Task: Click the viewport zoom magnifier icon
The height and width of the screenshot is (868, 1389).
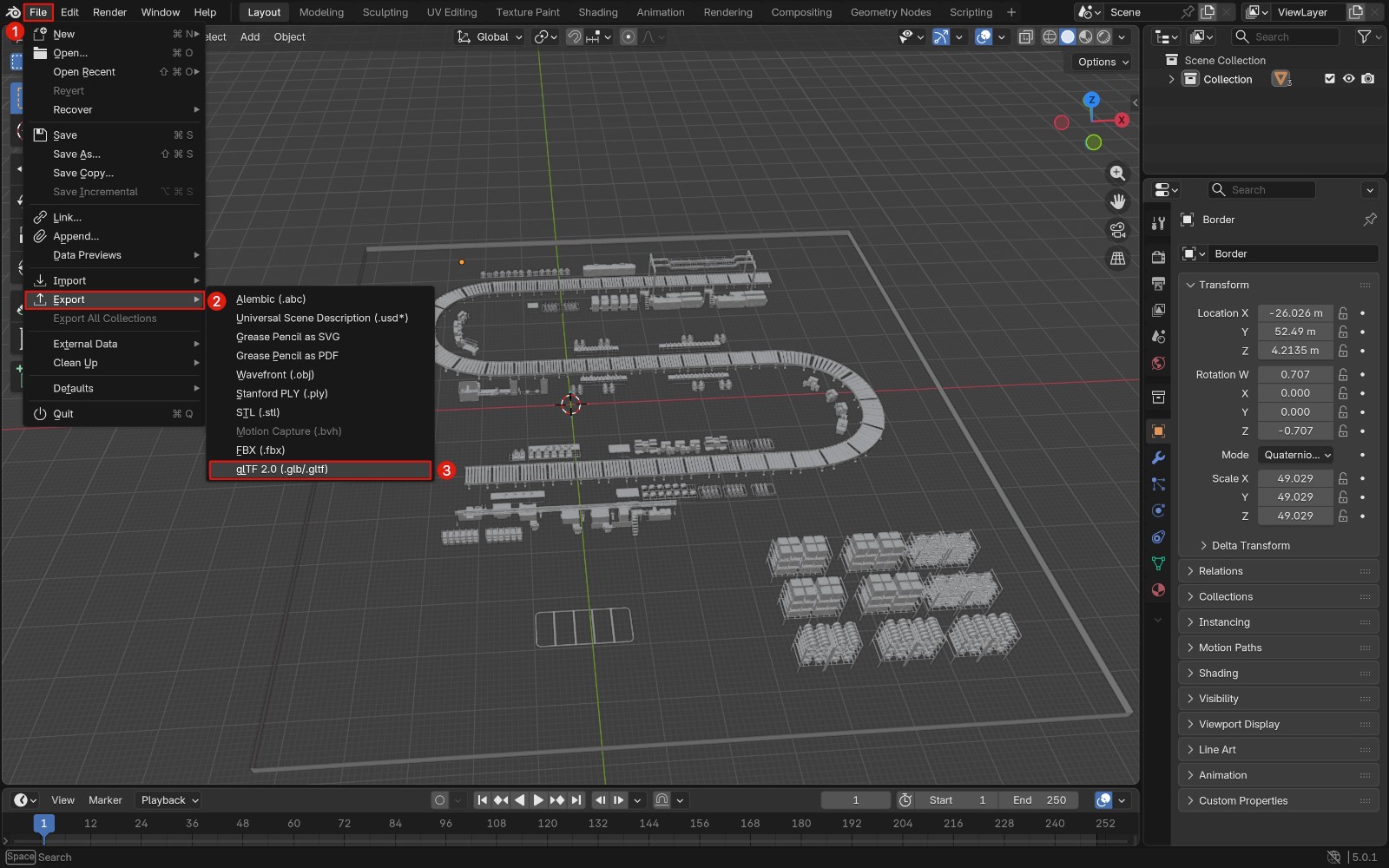Action: pyautogui.click(x=1117, y=174)
